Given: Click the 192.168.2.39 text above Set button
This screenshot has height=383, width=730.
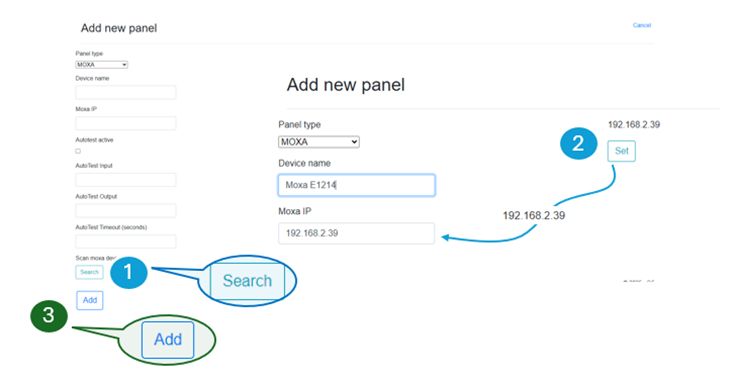Looking at the screenshot, I should tap(634, 124).
